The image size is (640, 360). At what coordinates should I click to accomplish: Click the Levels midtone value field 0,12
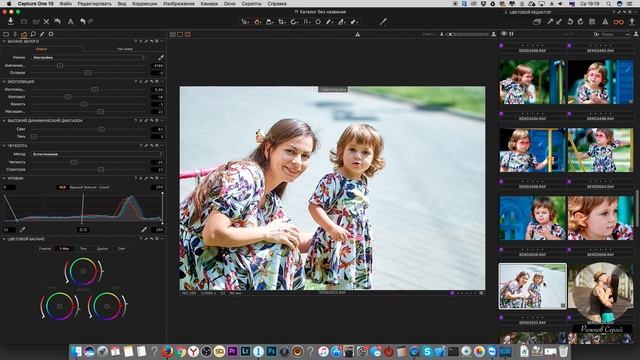83,230
